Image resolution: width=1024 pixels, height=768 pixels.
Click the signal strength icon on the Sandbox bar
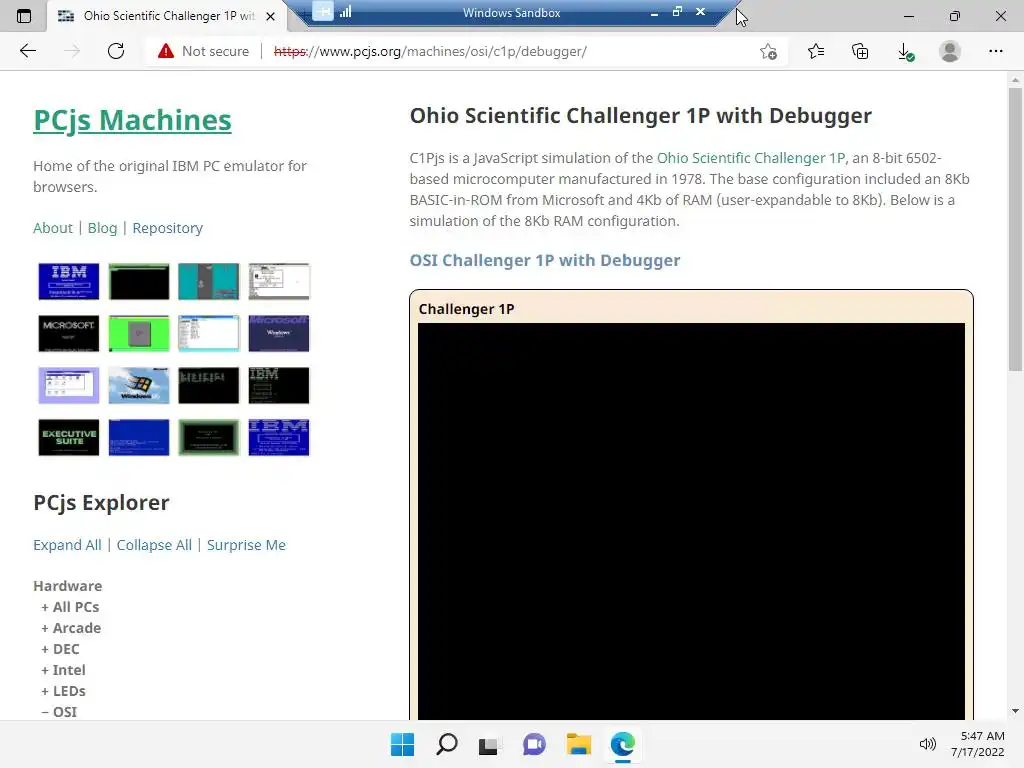point(345,12)
